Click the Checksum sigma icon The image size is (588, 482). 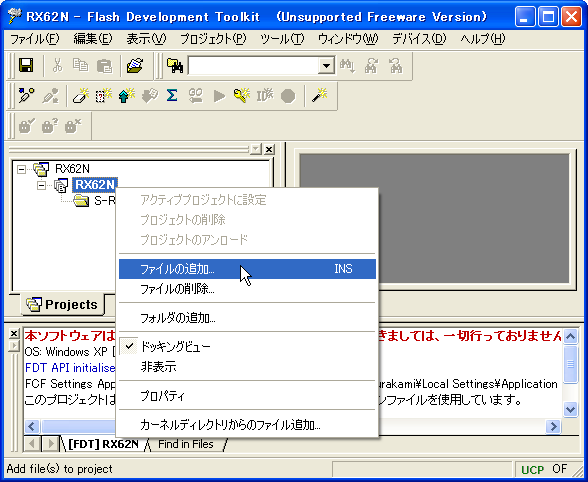click(x=172, y=95)
